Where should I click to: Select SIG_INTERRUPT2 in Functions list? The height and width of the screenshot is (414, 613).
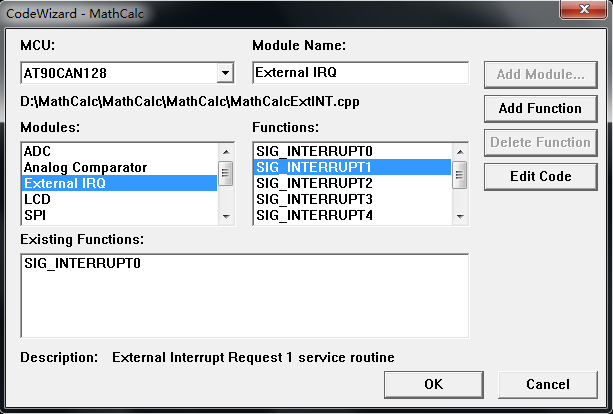(315, 183)
